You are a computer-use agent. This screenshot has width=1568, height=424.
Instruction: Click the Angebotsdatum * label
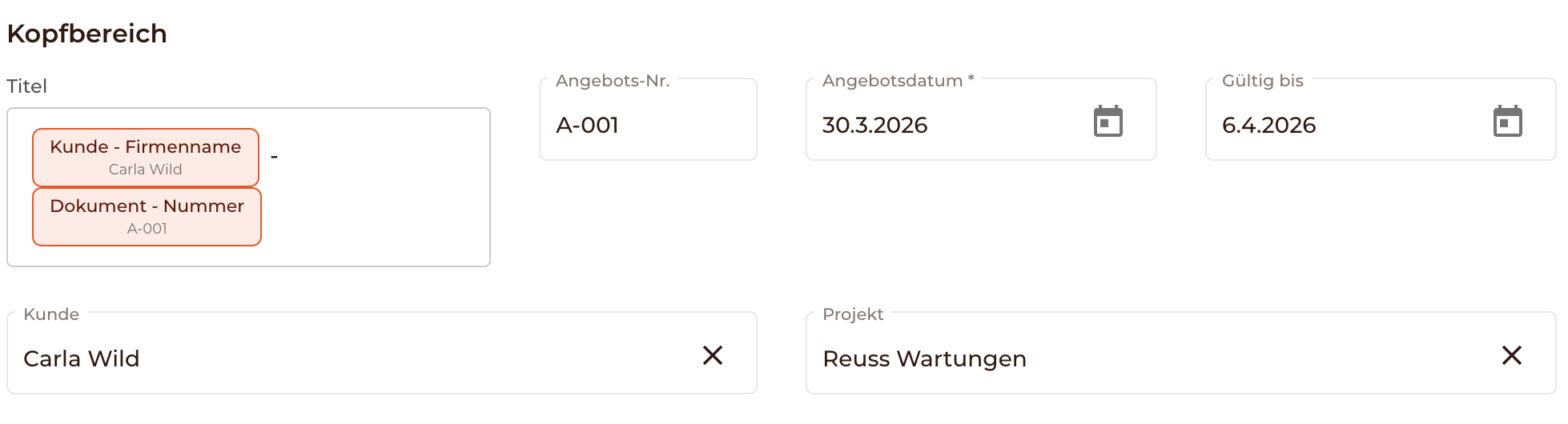898,81
